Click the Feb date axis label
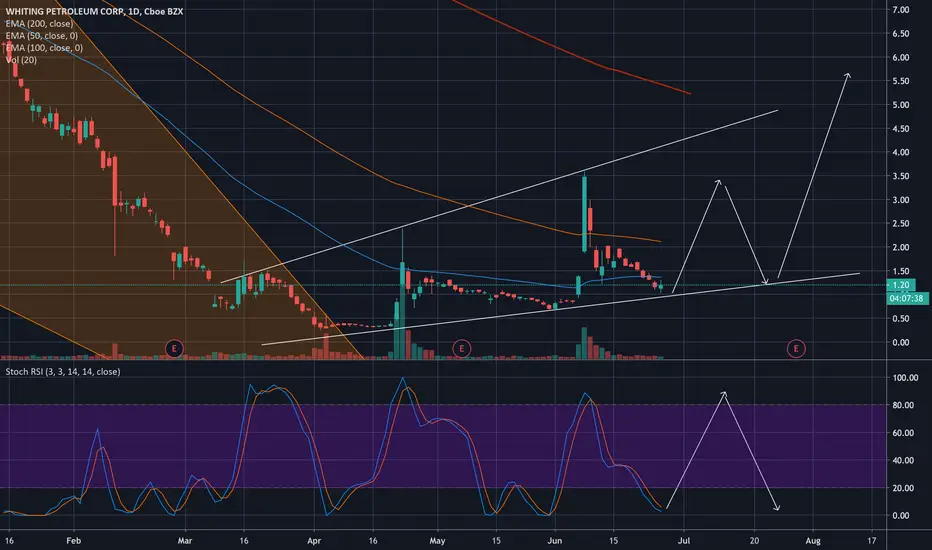Image resolution: width=932 pixels, height=550 pixels. (73, 540)
